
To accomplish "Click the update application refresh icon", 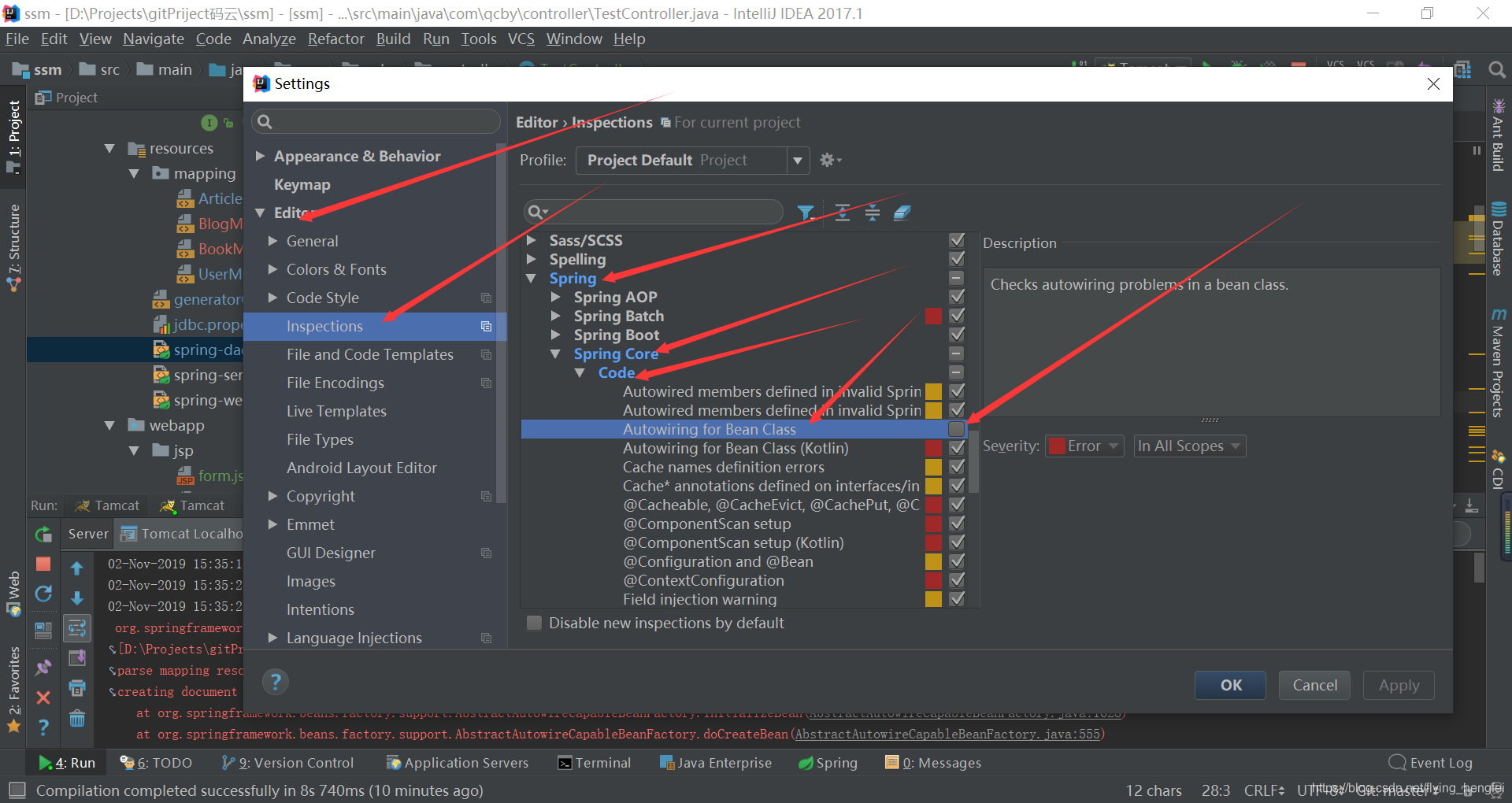I will click(x=43, y=594).
